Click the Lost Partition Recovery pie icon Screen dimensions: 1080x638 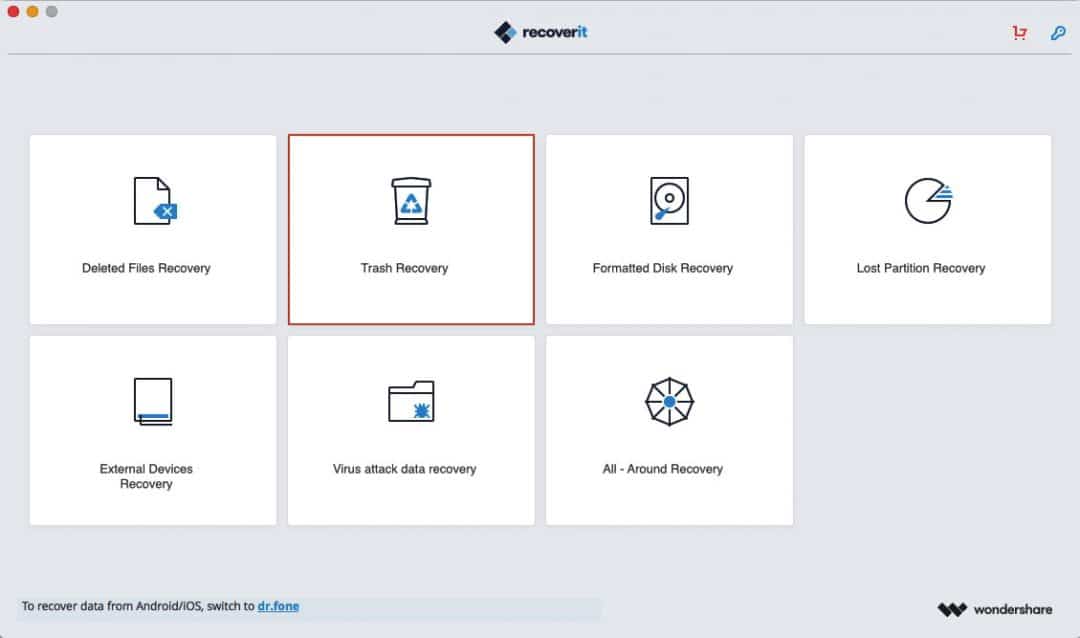click(x=928, y=200)
